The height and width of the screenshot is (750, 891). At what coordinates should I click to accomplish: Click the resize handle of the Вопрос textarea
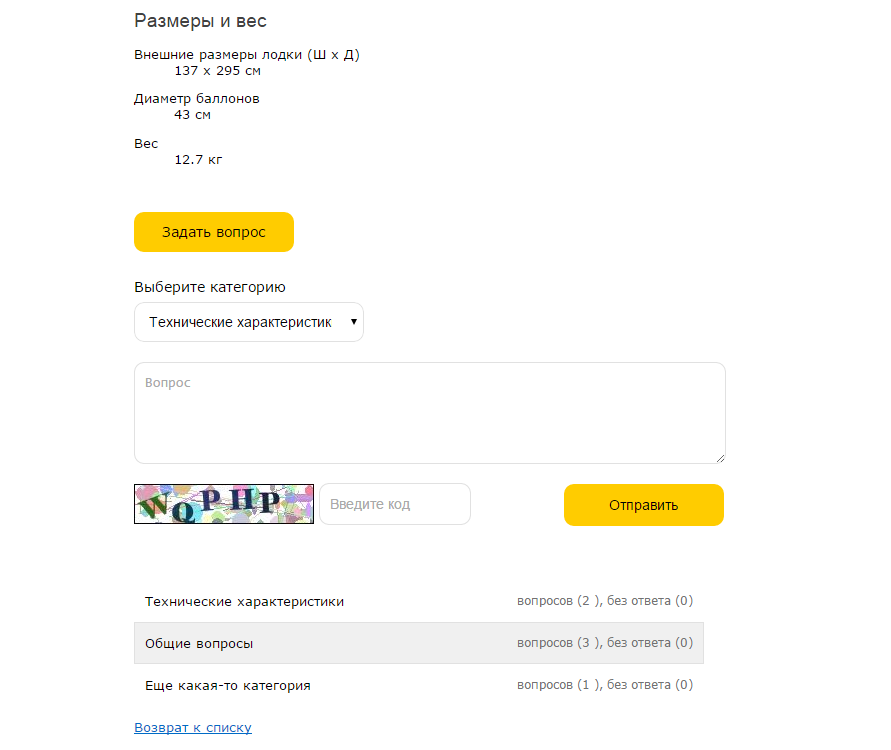coord(719,457)
